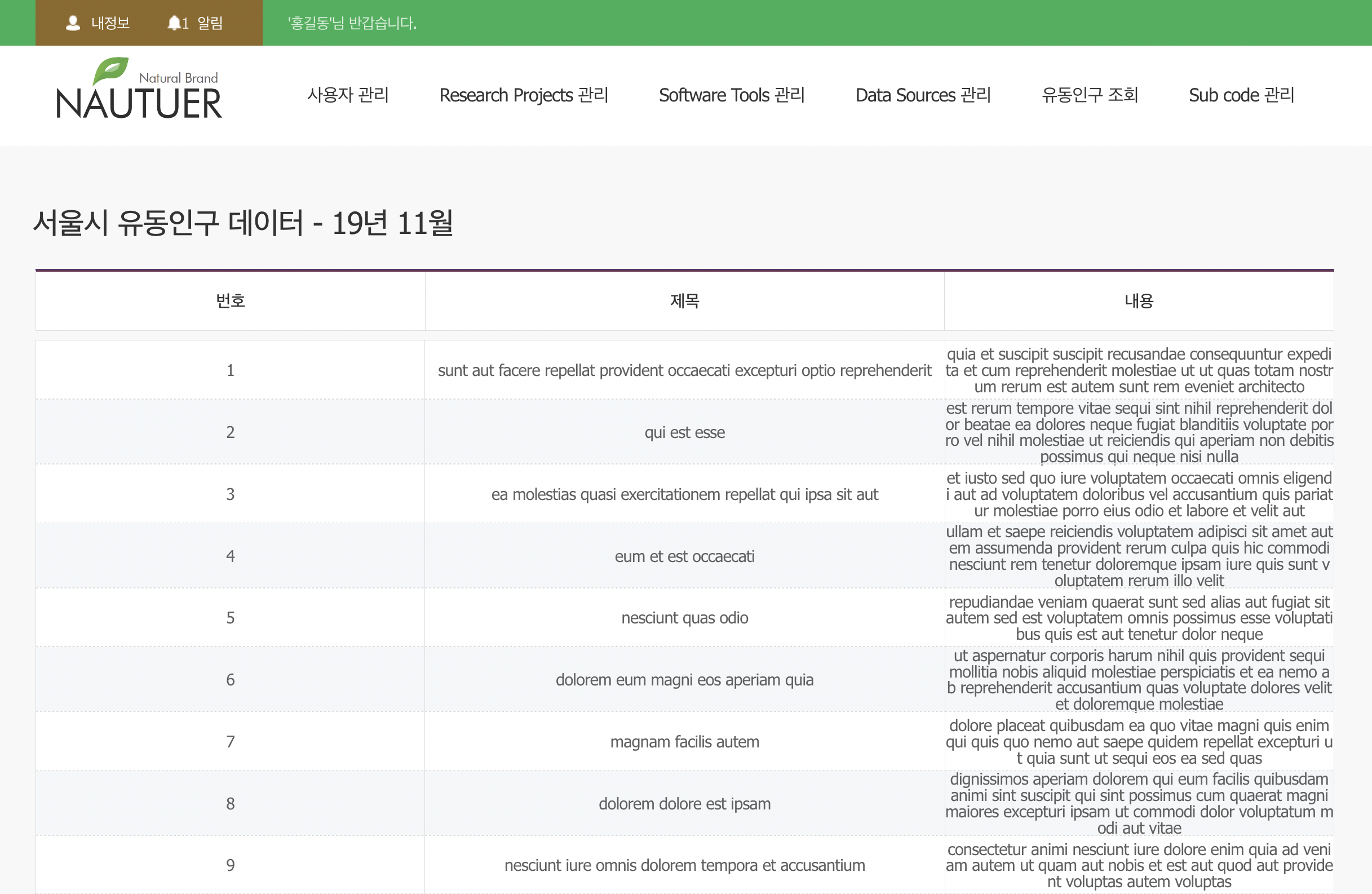Open the Software Tools 관리 menu

(731, 95)
